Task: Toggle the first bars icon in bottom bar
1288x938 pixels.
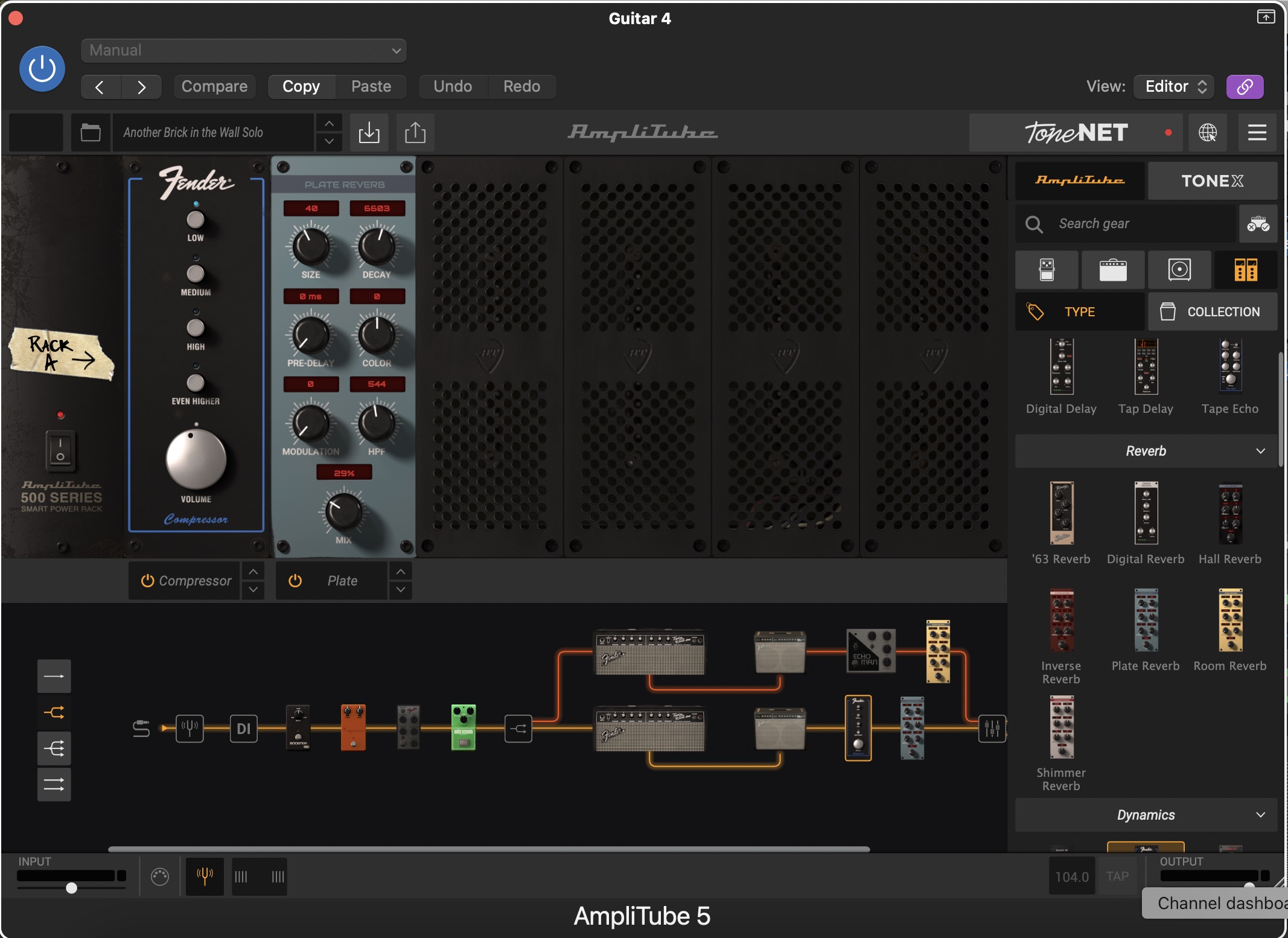Action: pos(241,876)
